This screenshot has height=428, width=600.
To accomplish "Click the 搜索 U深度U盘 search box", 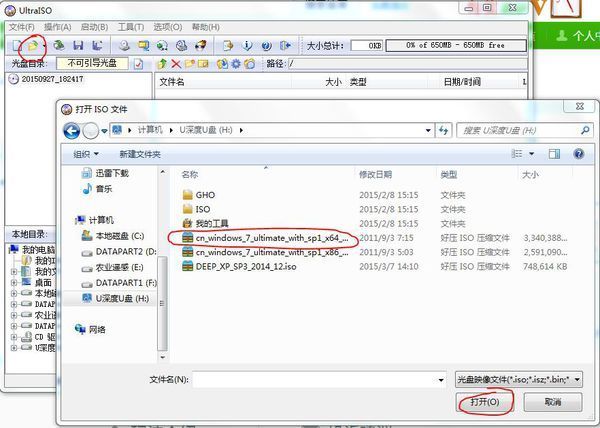I will (x=525, y=130).
